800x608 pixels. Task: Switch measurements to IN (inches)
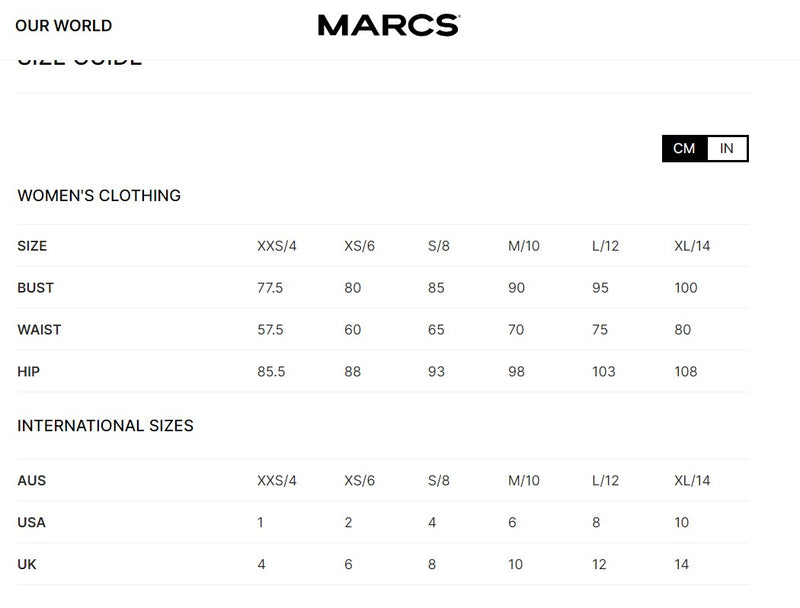[x=727, y=149]
